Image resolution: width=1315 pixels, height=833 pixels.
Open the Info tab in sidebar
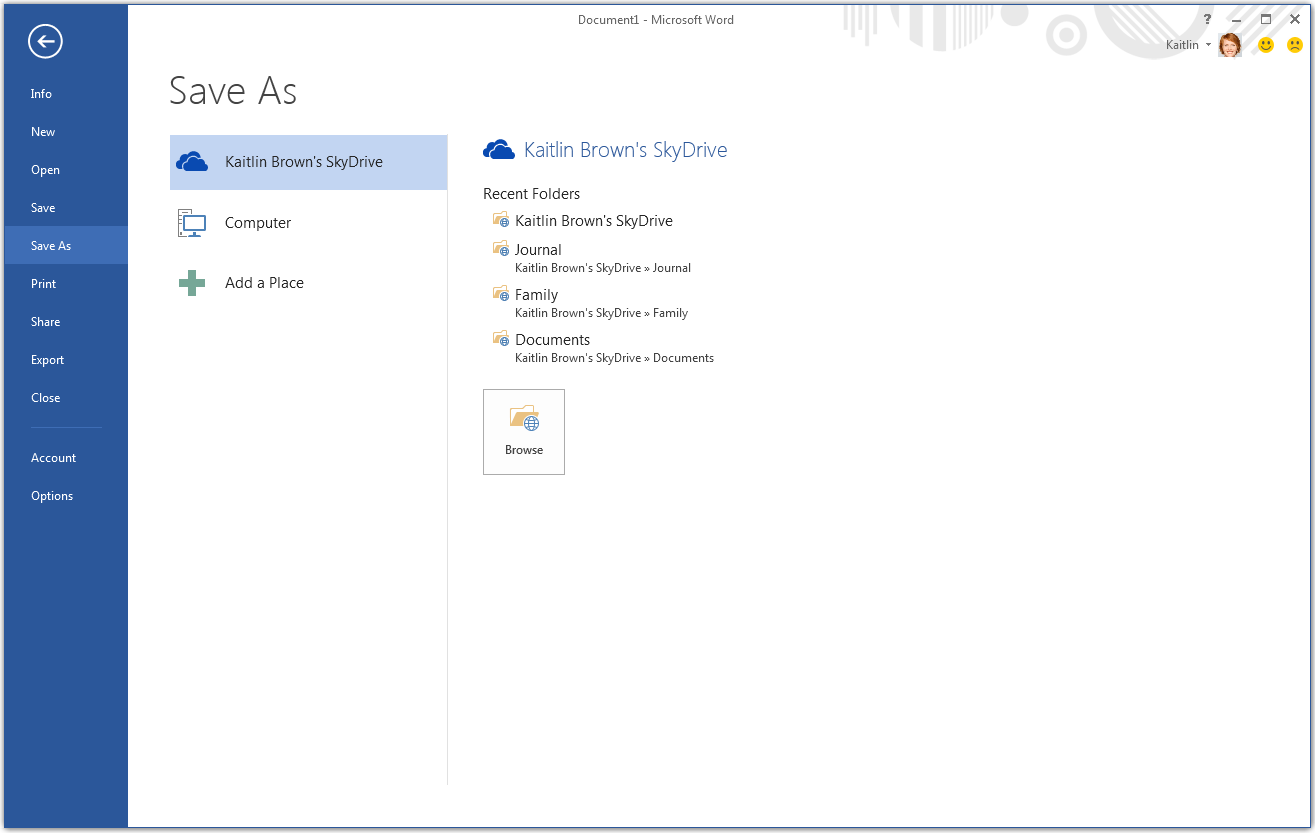[41, 94]
